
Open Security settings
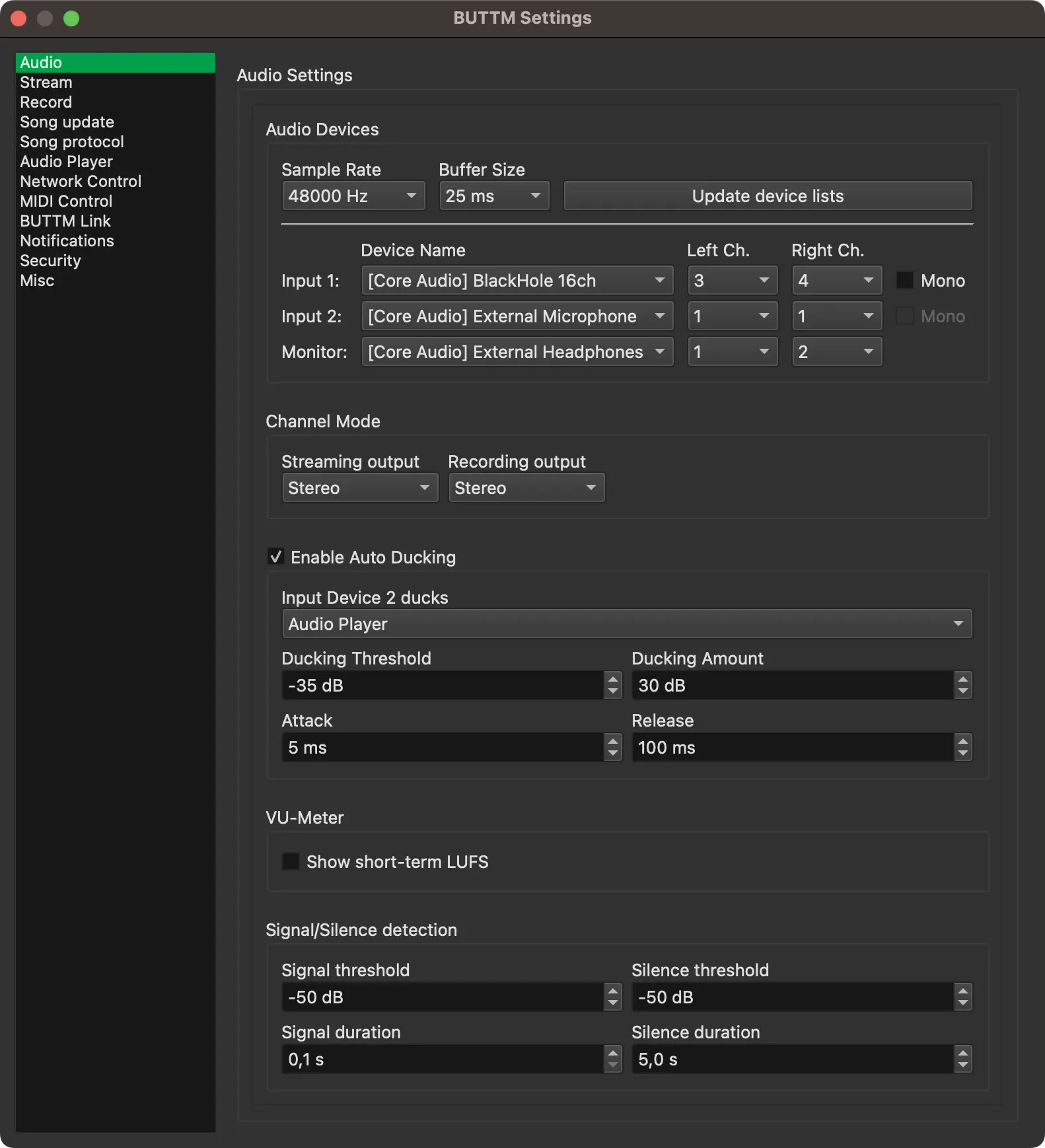click(115, 260)
